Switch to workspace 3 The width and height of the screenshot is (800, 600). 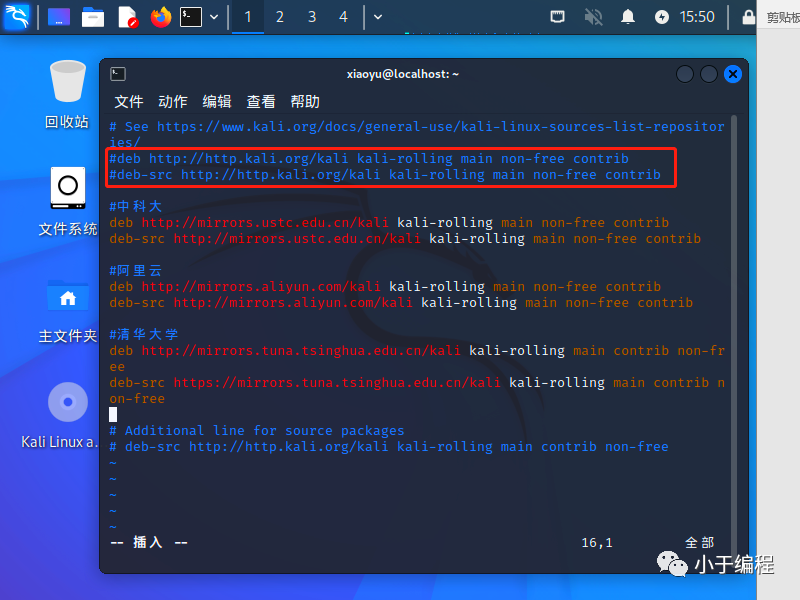point(312,17)
